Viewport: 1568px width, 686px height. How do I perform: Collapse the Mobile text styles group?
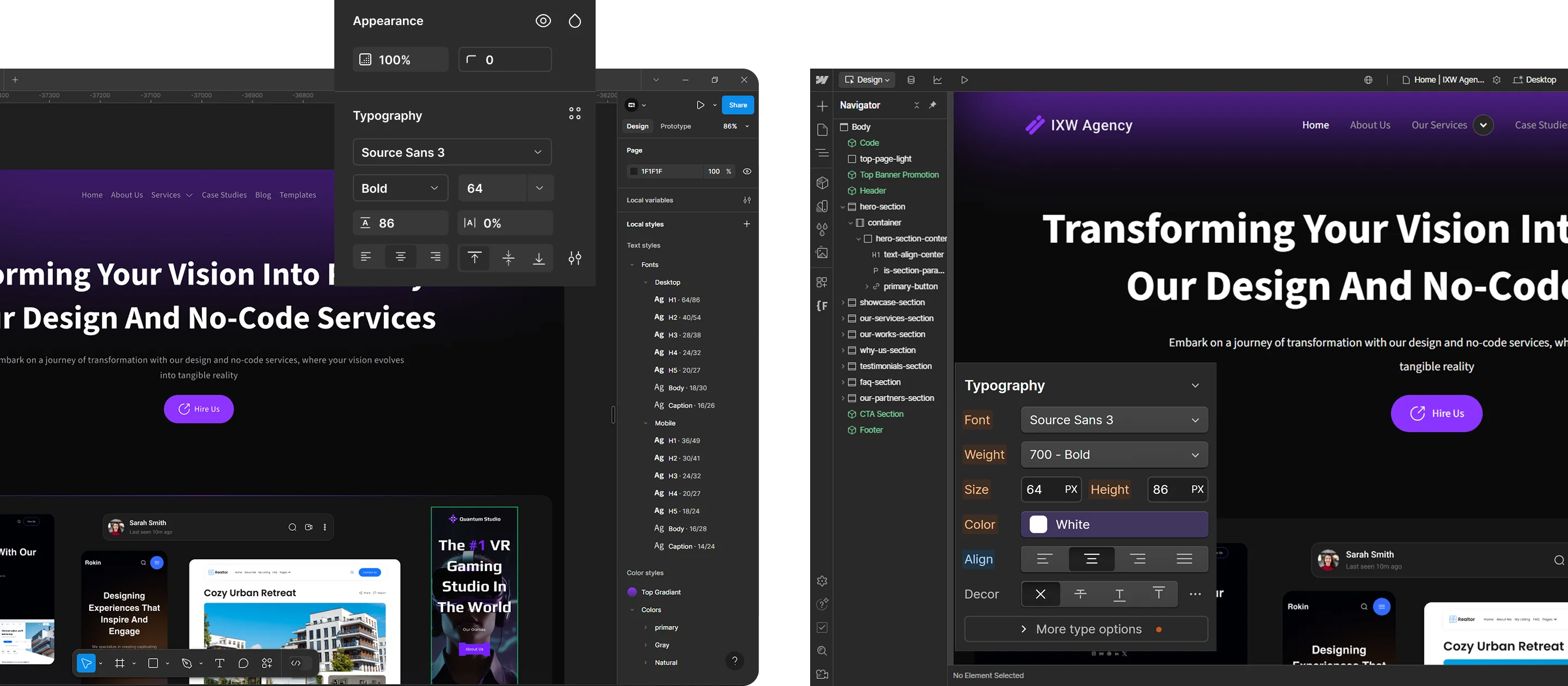point(646,423)
